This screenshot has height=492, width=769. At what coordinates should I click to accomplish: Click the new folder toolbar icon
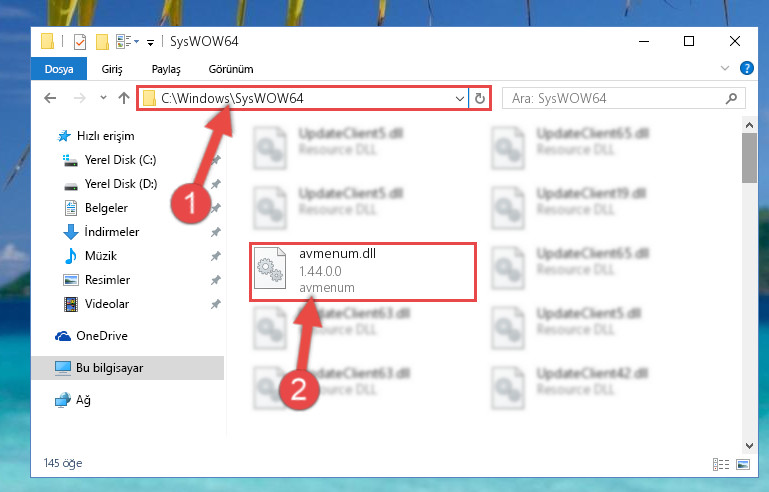(x=102, y=42)
